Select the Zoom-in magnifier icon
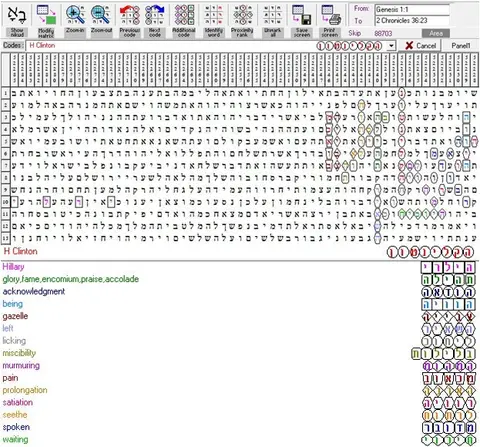 75,15
